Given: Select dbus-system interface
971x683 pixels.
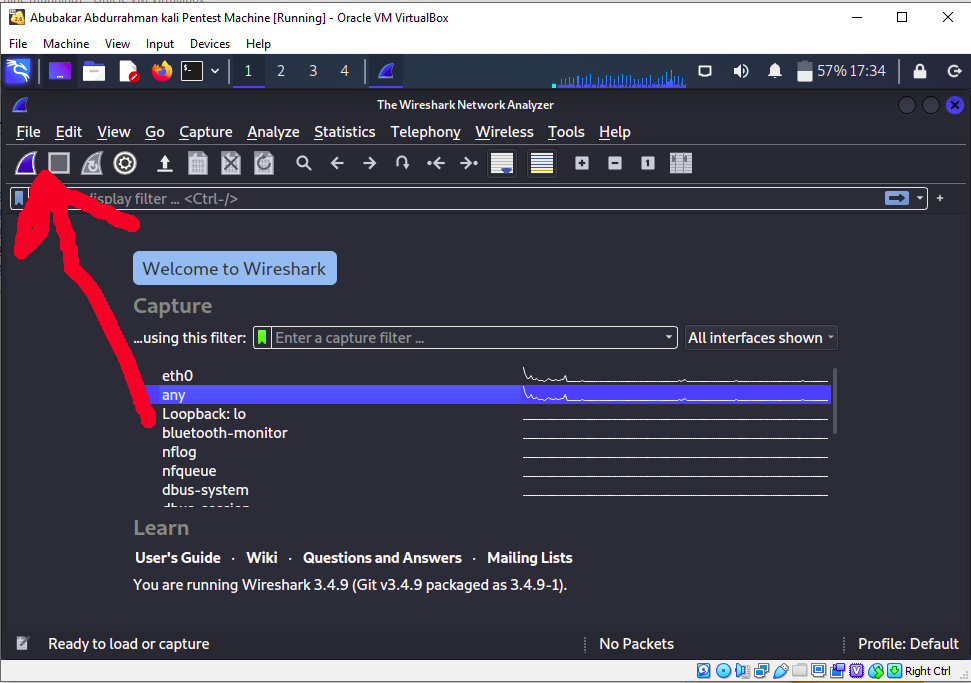Looking at the screenshot, I should tap(489, 490).
